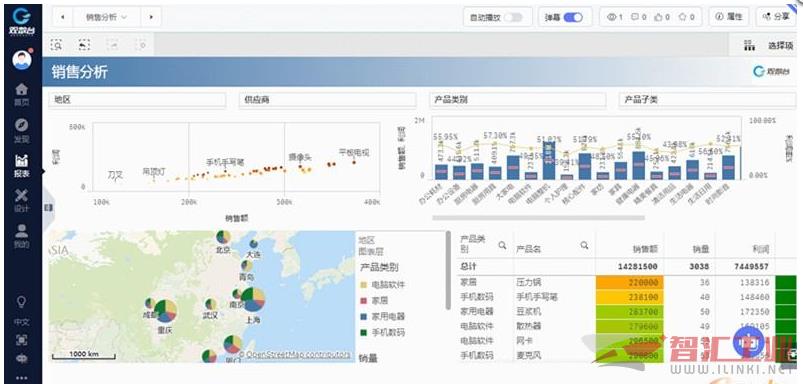The height and width of the screenshot is (384, 803).
Task: Collapse the sidebar with the edge handle
Action: click(x=48, y=207)
